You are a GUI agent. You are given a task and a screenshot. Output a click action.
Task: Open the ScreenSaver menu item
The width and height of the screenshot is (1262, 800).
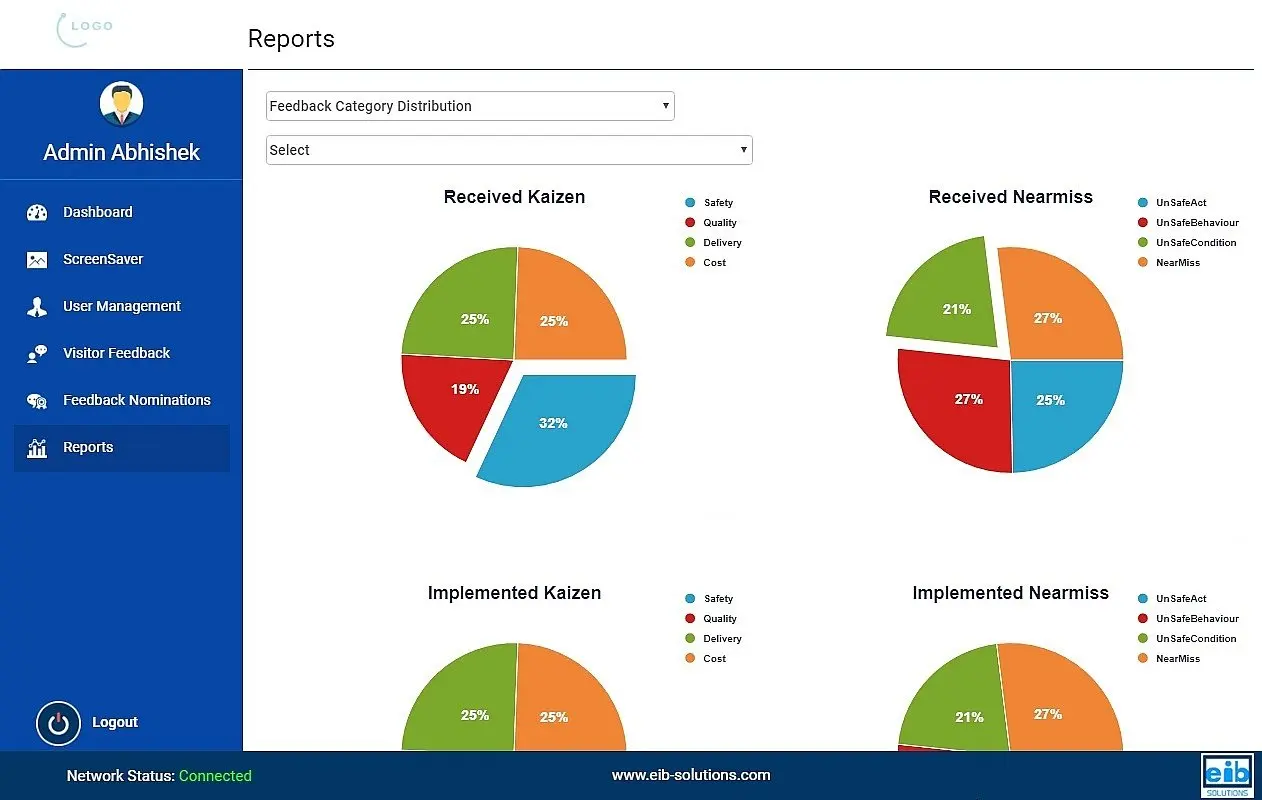click(x=122, y=259)
